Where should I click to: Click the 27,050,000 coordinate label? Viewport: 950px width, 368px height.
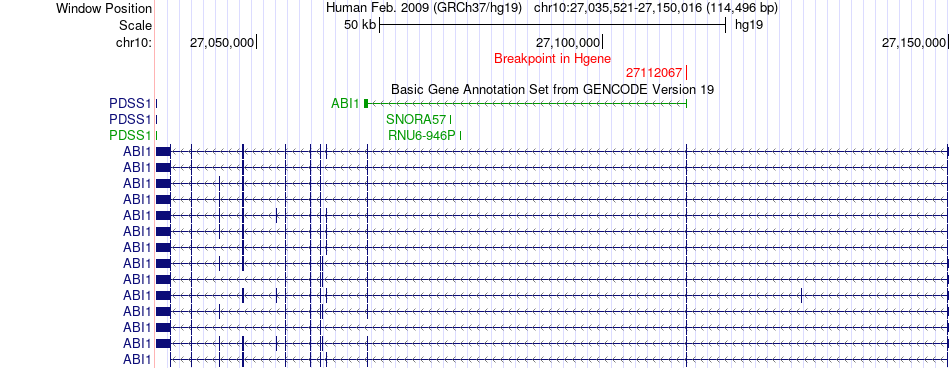pos(222,42)
